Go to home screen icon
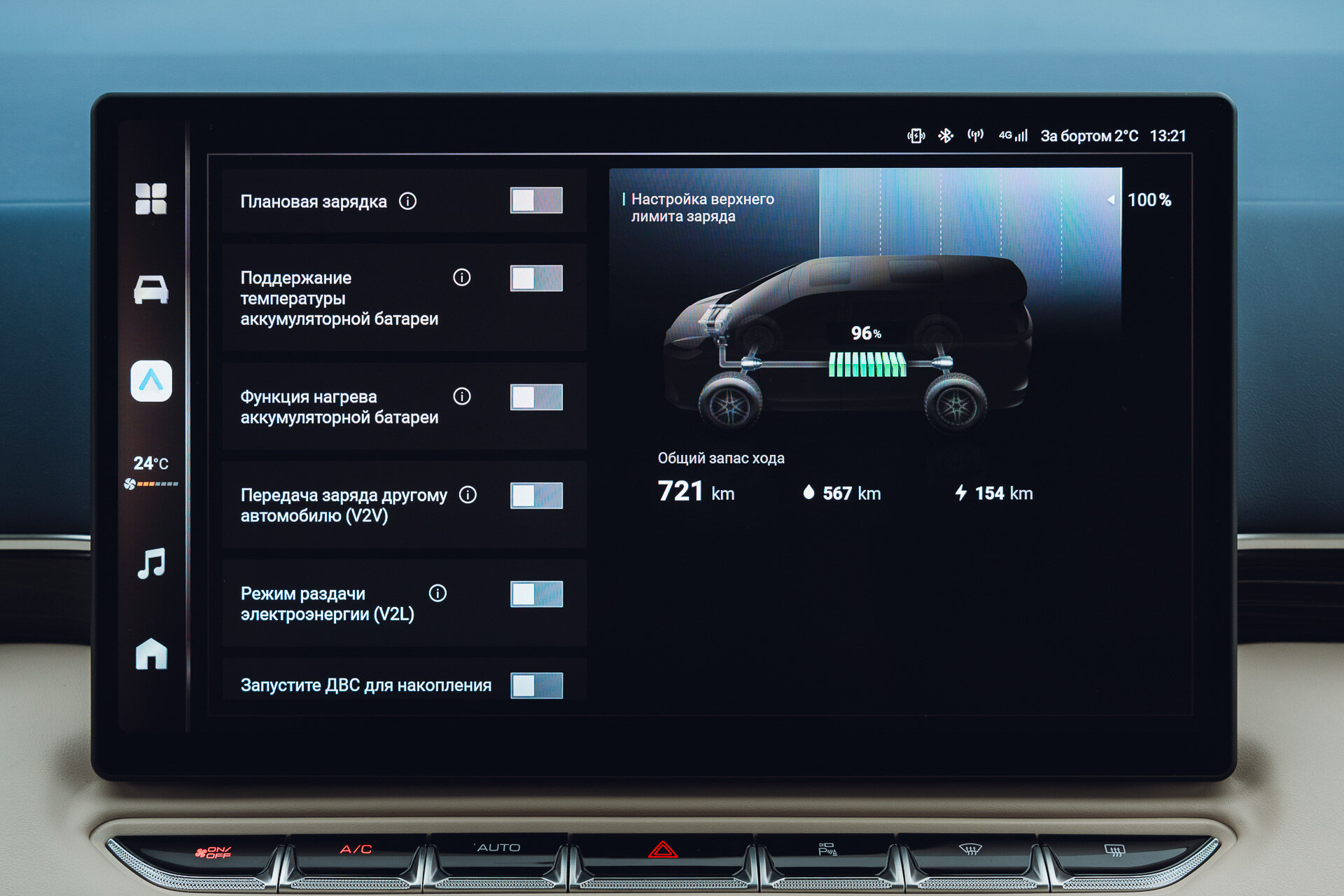Screen dimensions: 1344x896 click(151, 654)
